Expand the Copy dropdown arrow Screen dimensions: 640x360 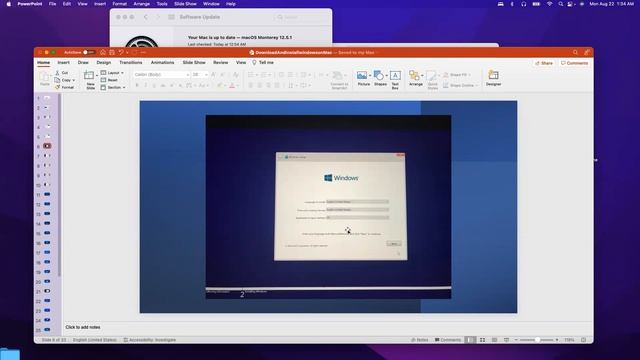coord(73,80)
